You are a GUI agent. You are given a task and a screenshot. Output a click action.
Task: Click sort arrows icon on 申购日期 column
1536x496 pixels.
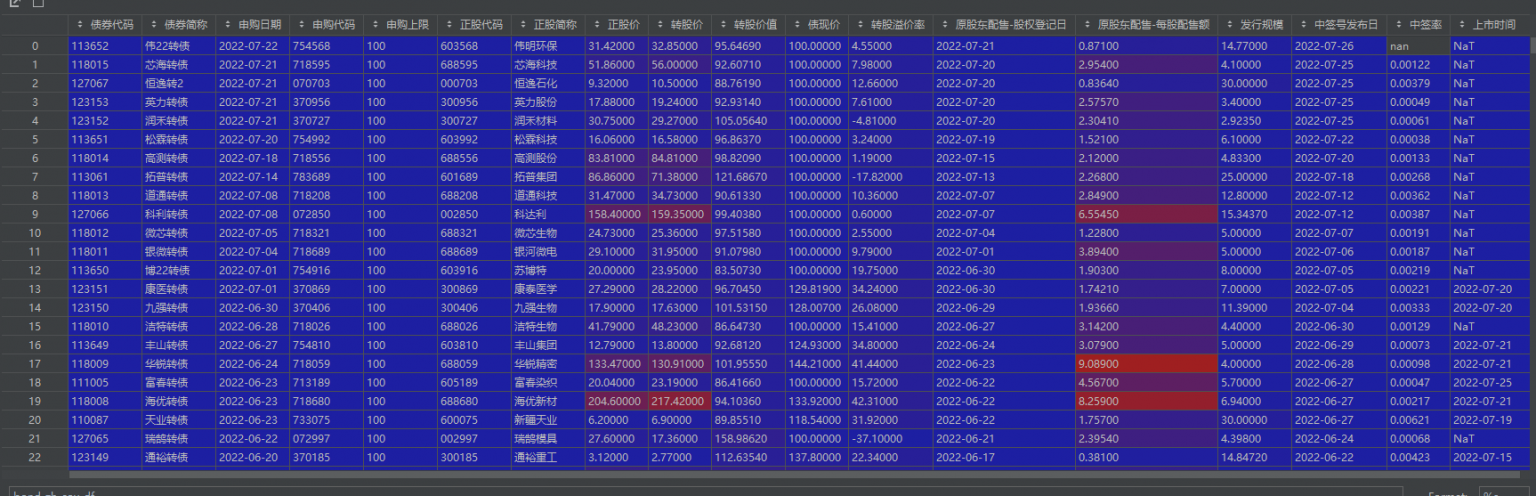[x=227, y=23]
